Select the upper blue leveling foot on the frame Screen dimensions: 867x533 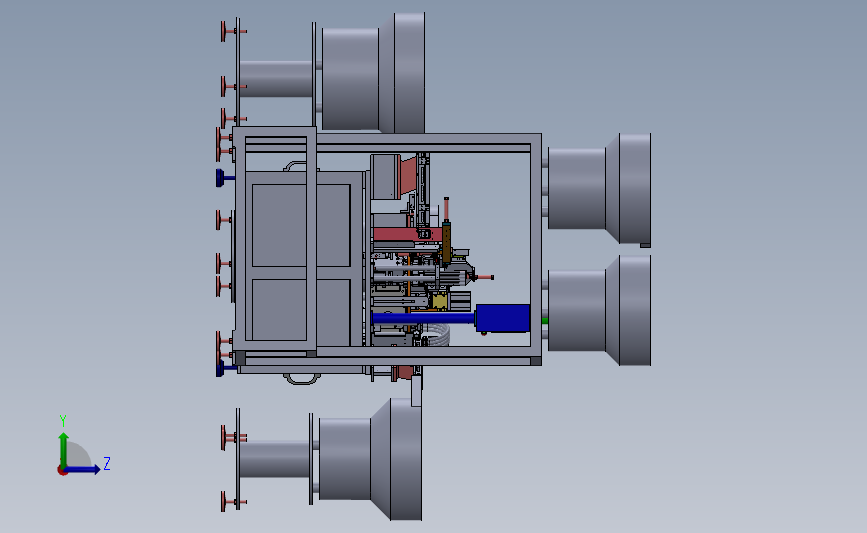pos(224,178)
